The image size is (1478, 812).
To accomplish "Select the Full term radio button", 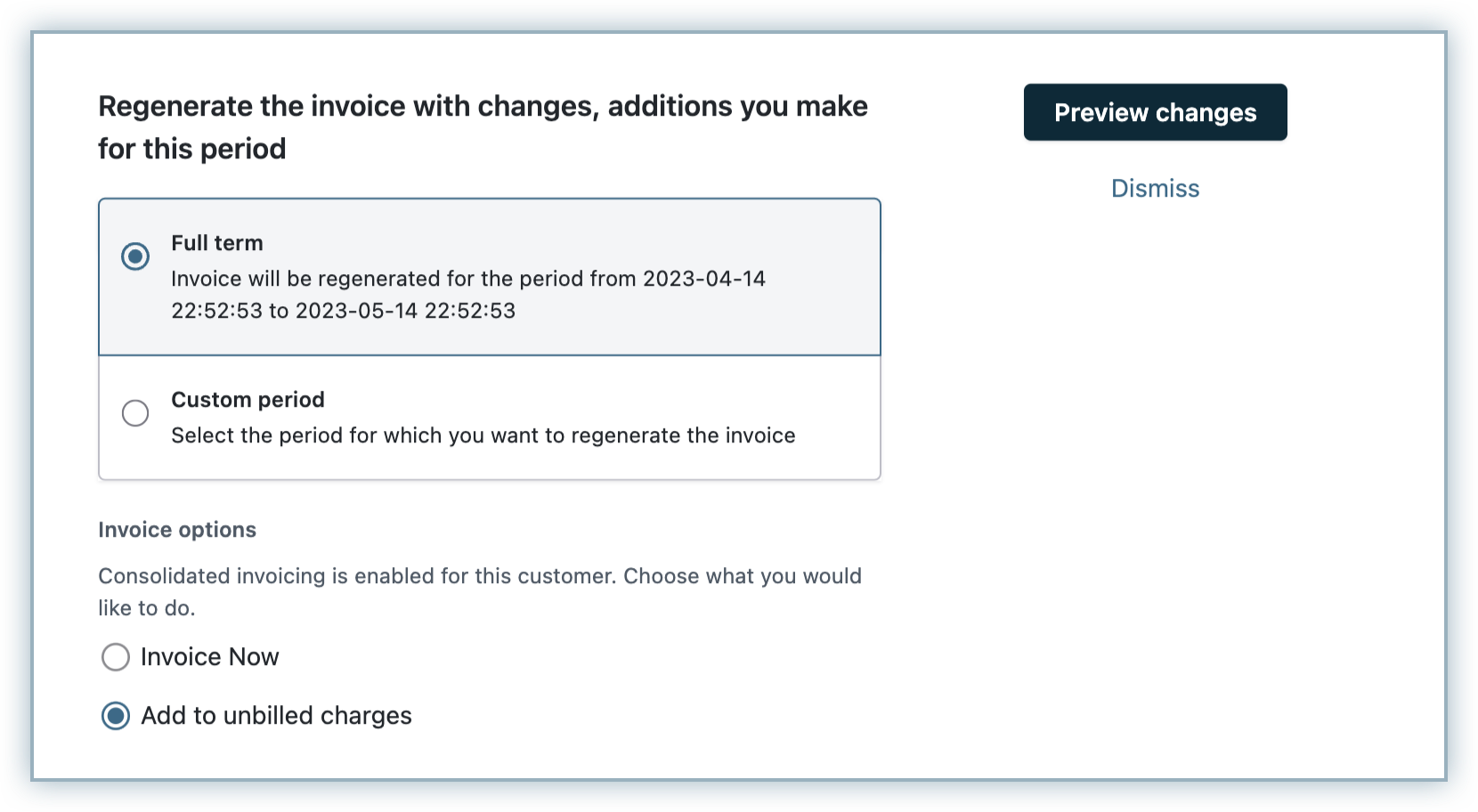I will point(135,256).
